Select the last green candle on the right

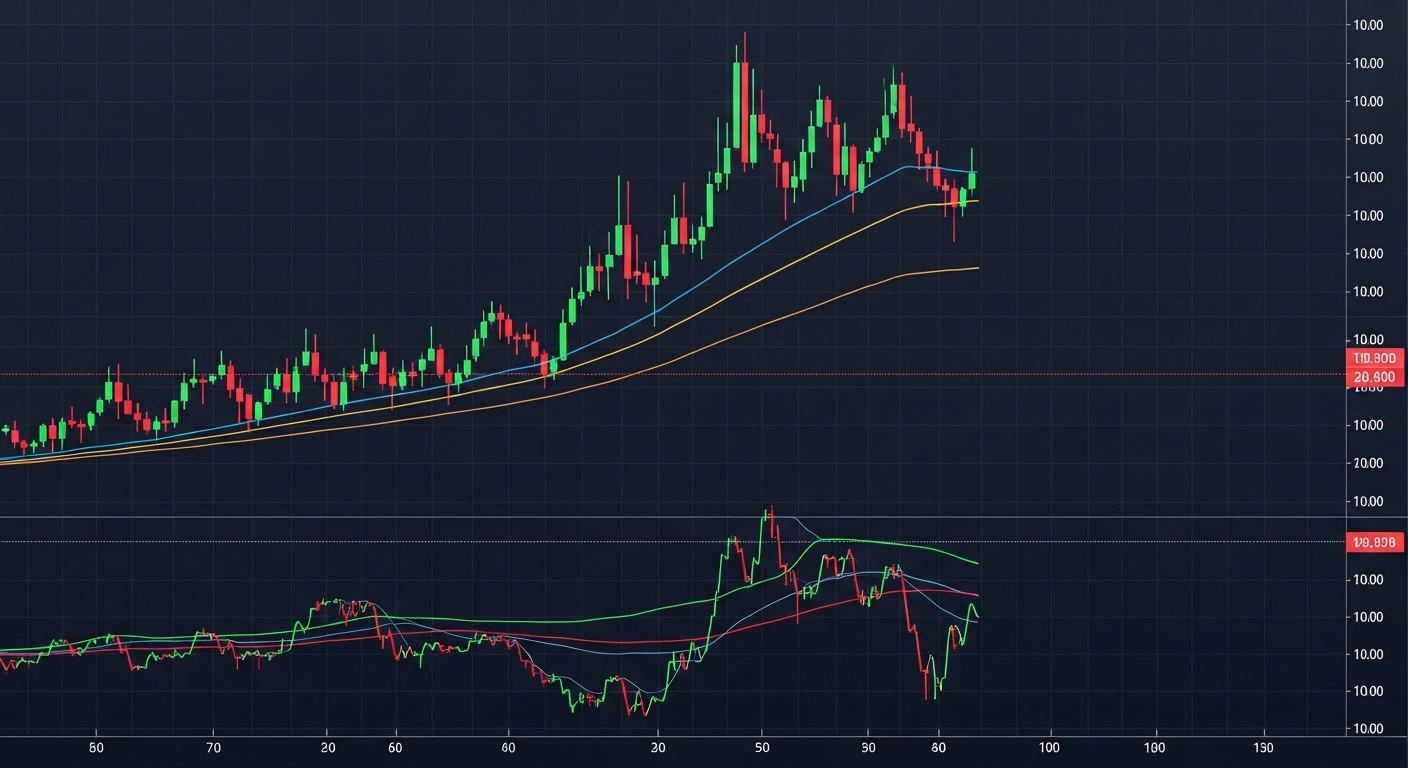coord(971,180)
